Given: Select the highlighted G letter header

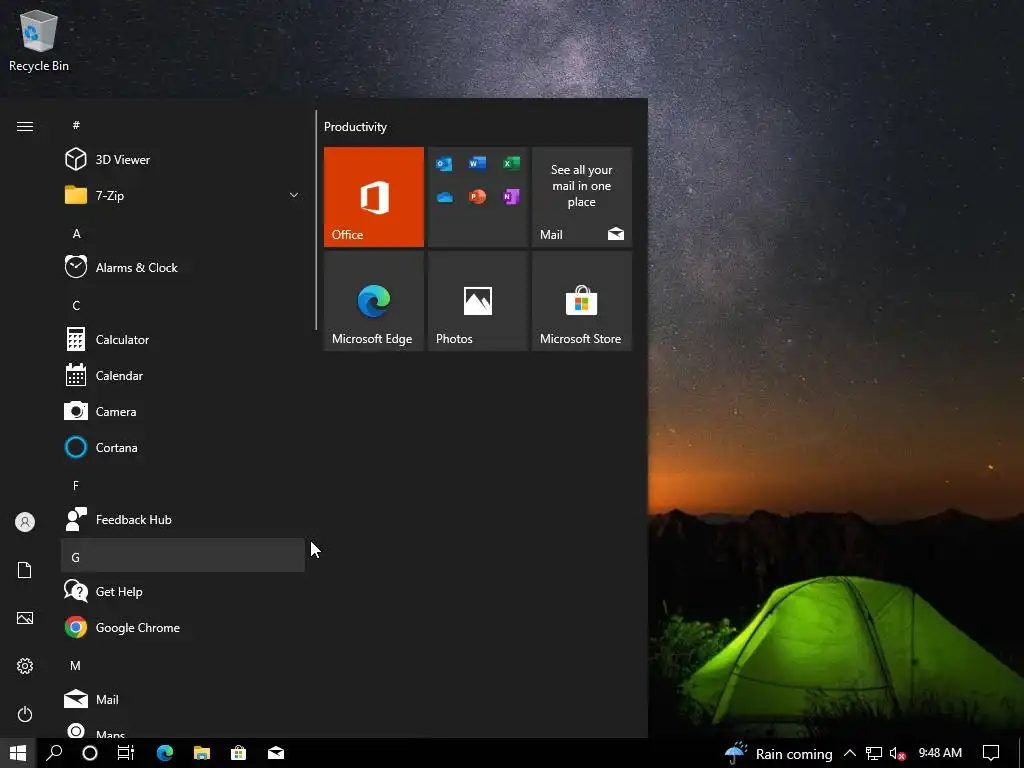Looking at the screenshot, I should [183, 555].
